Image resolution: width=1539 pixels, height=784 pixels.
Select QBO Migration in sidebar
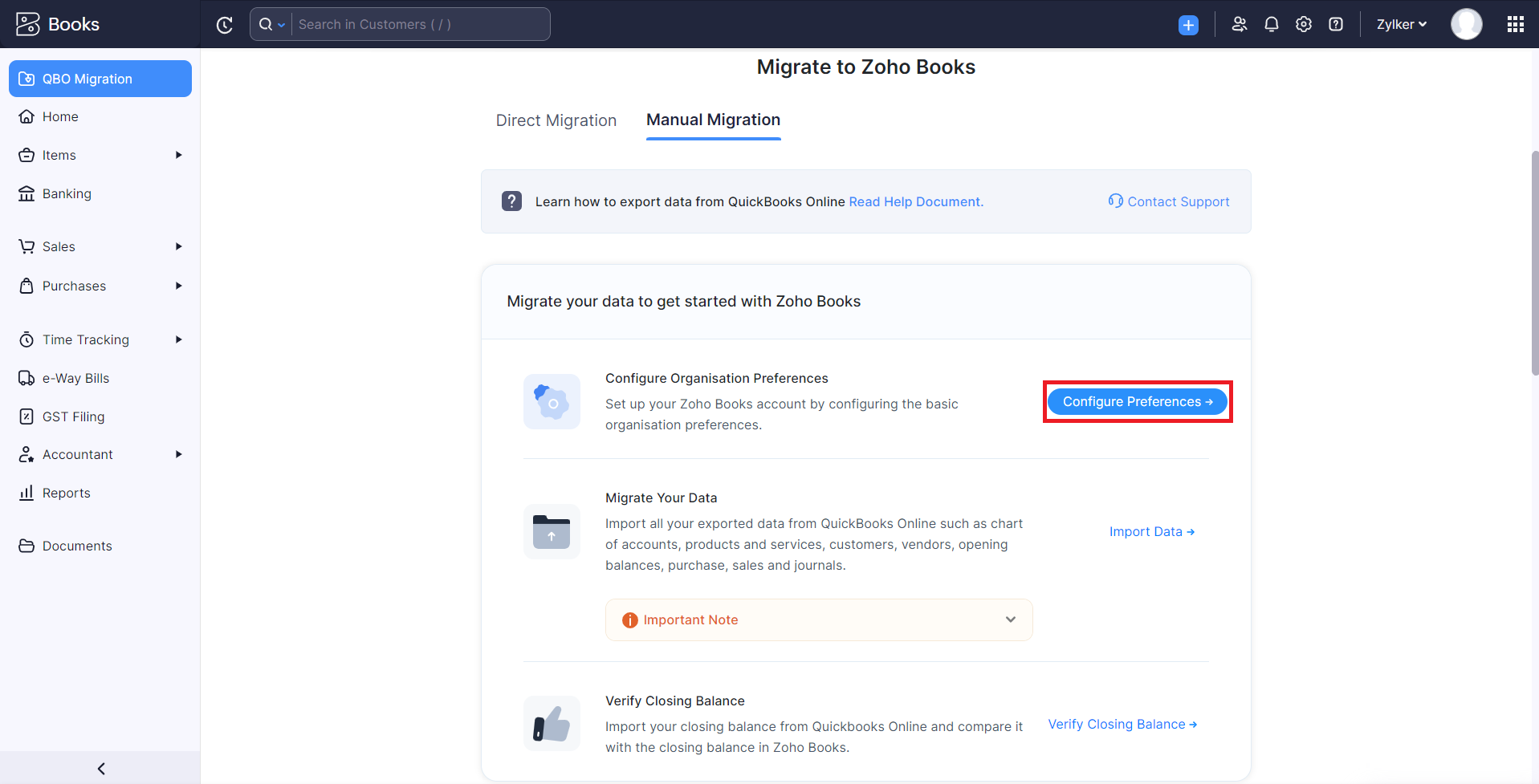click(100, 79)
